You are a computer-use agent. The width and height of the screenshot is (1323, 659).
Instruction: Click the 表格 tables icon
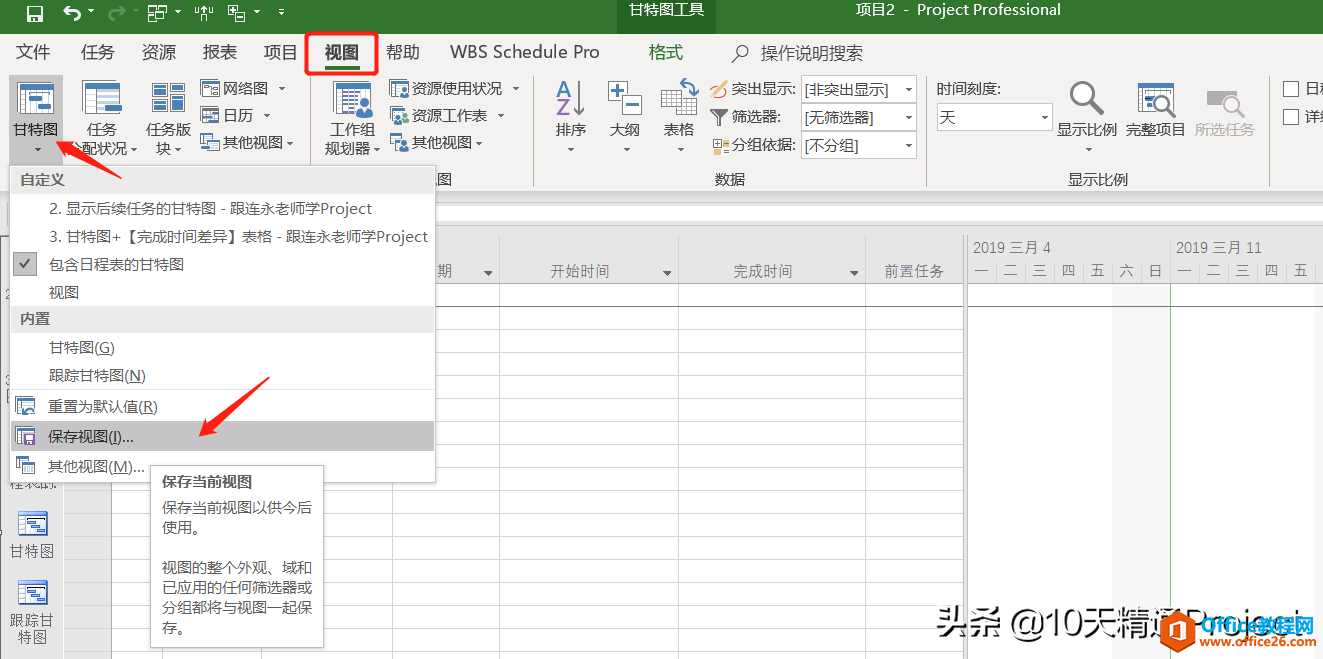click(x=679, y=98)
